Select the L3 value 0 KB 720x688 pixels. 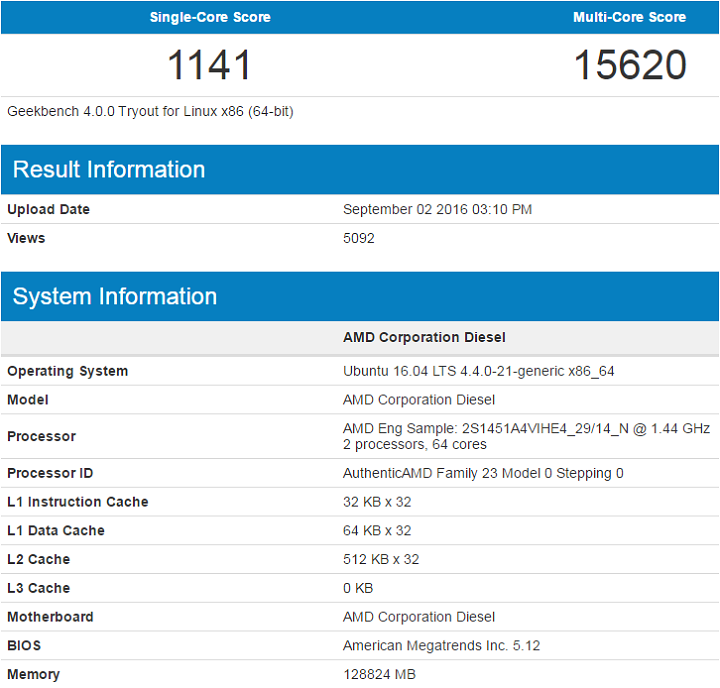pos(358,588)
